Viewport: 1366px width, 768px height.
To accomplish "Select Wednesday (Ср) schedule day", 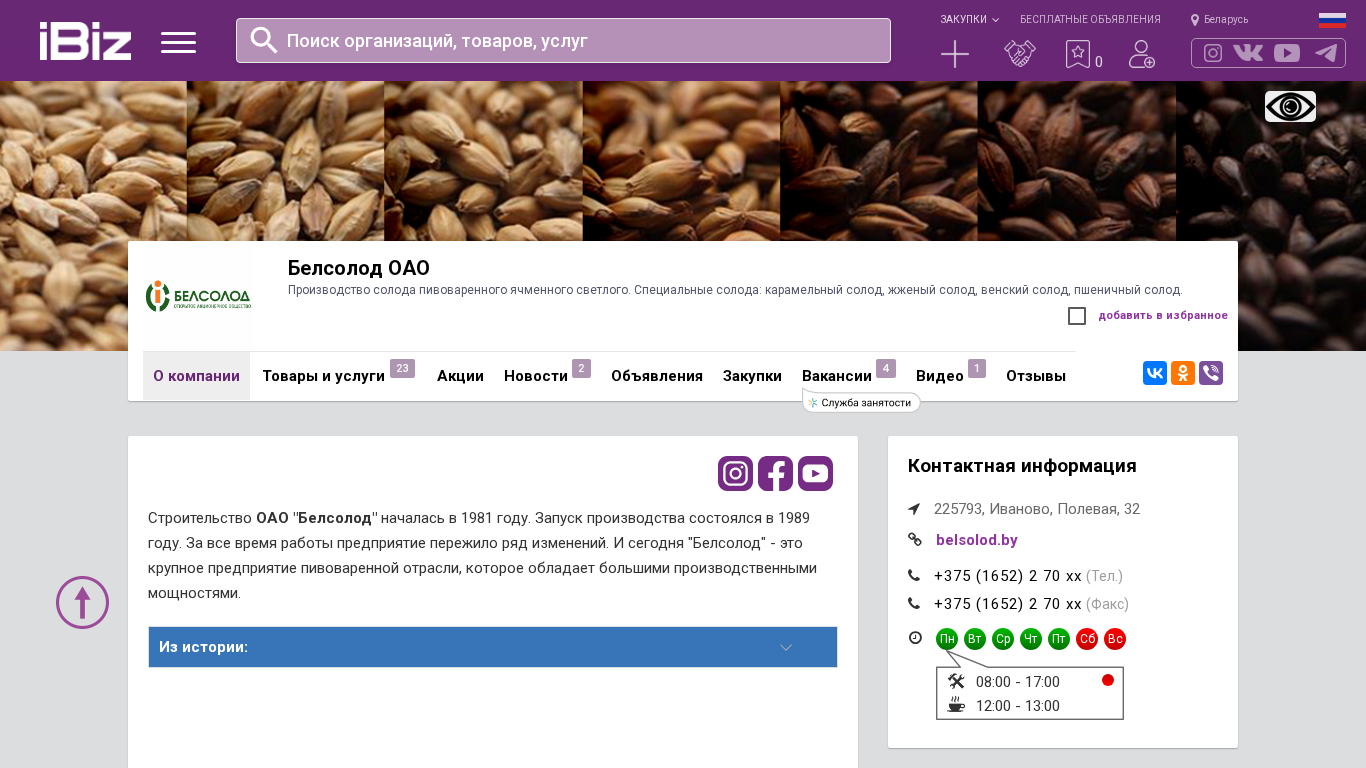I will (1003, 639).
